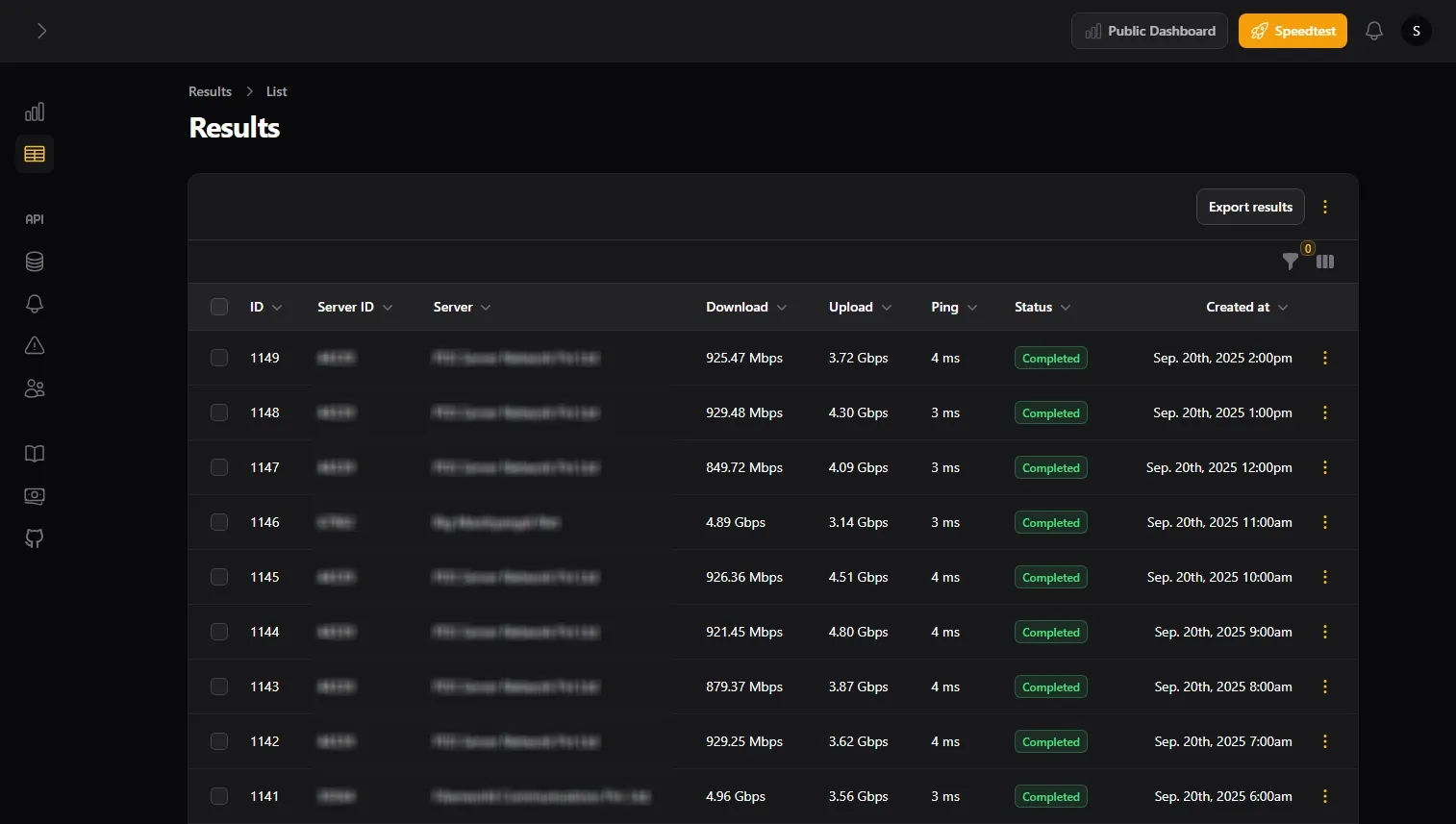Open the notification bell icon in sidebar
This screenshot has height=824, width=1456.
pos(35,304)
